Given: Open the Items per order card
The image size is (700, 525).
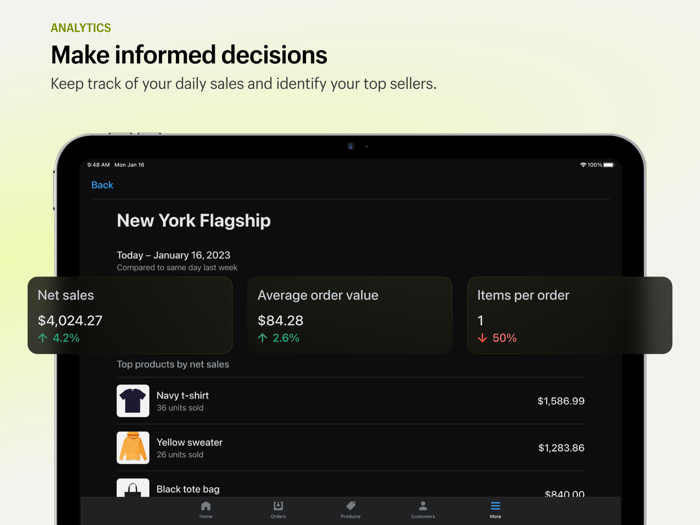Looking at the screenshot, I should coord(570,315).
